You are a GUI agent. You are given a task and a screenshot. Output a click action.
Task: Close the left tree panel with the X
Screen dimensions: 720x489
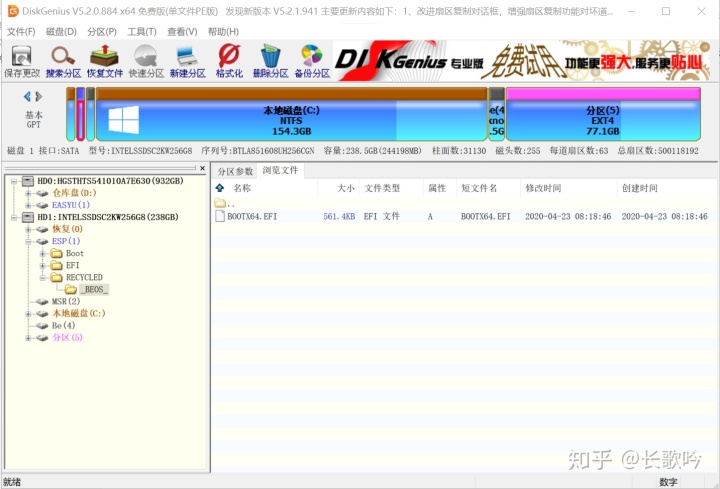(x=202, y=169)
